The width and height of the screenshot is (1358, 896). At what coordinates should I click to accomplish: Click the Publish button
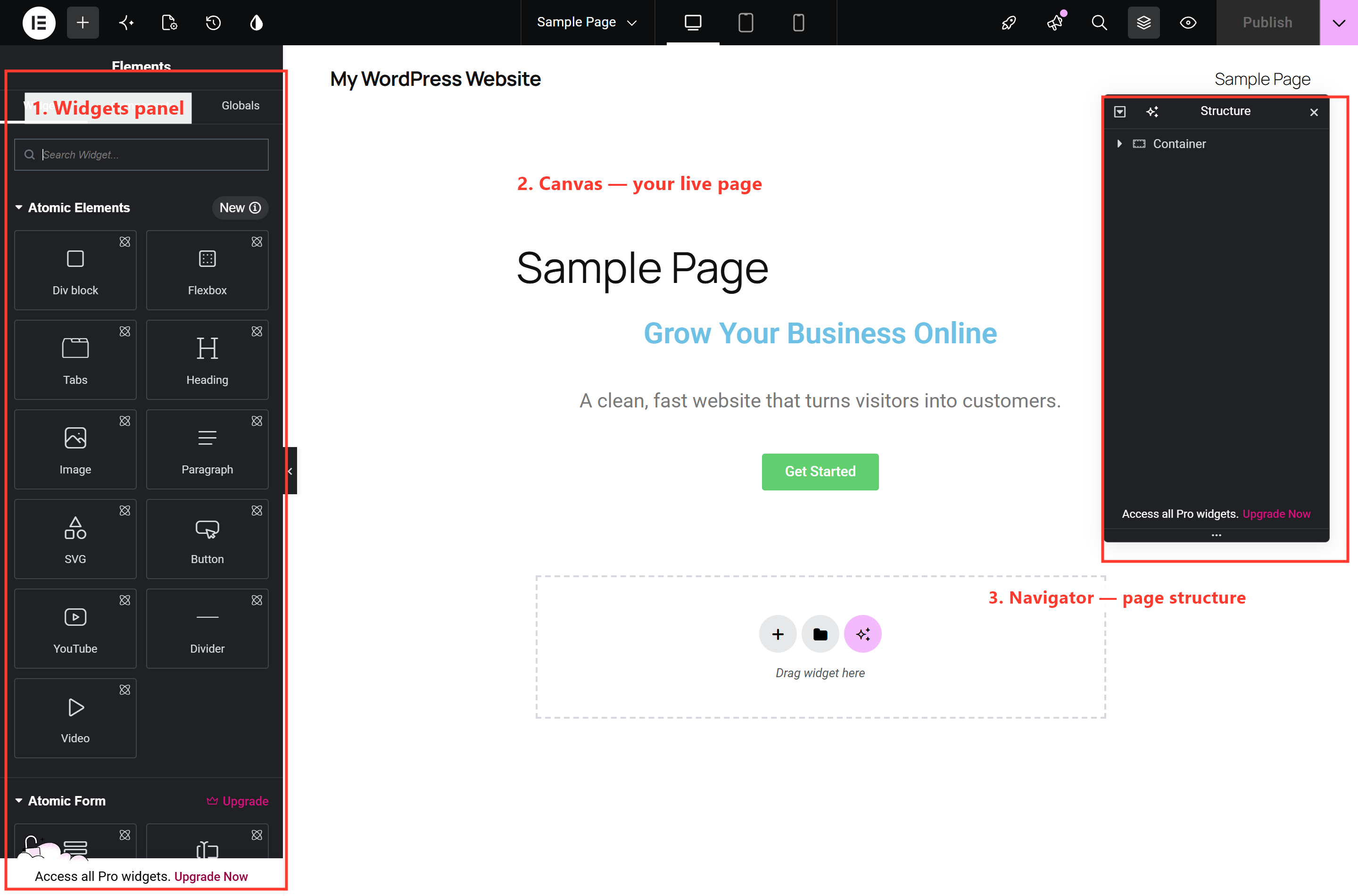(1267, 23)
